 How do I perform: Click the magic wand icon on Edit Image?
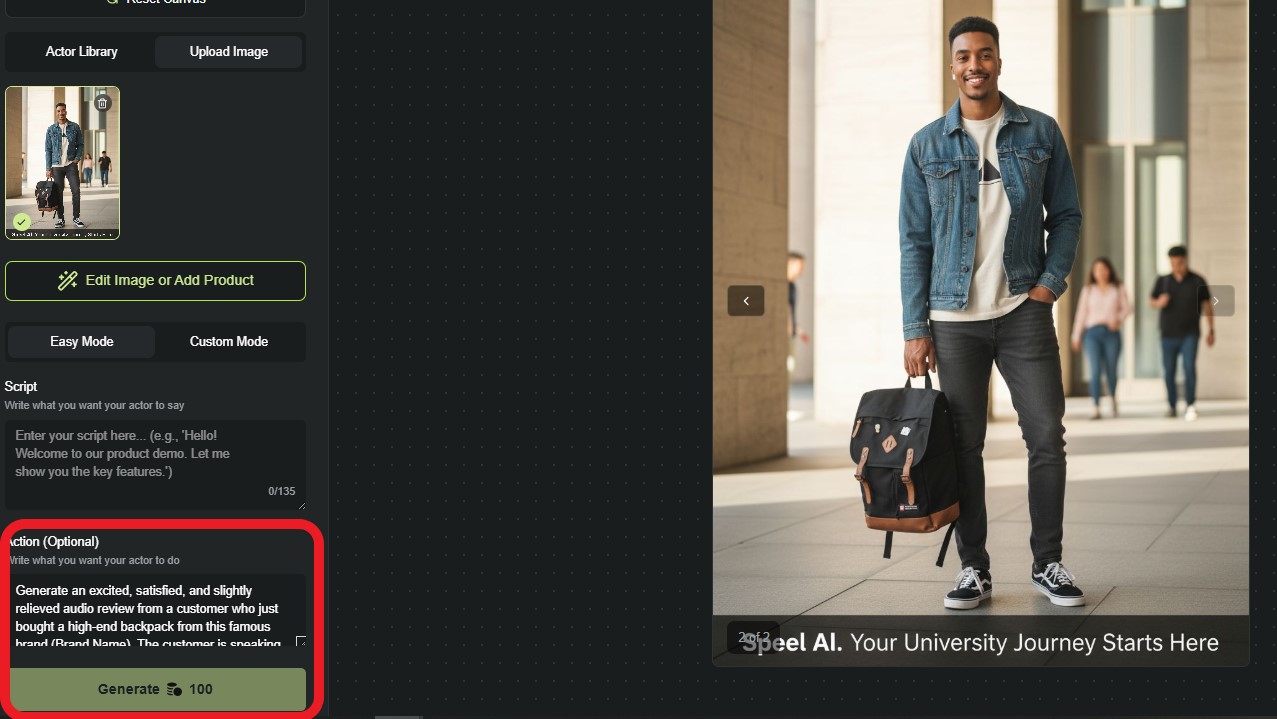coord(68,281)
